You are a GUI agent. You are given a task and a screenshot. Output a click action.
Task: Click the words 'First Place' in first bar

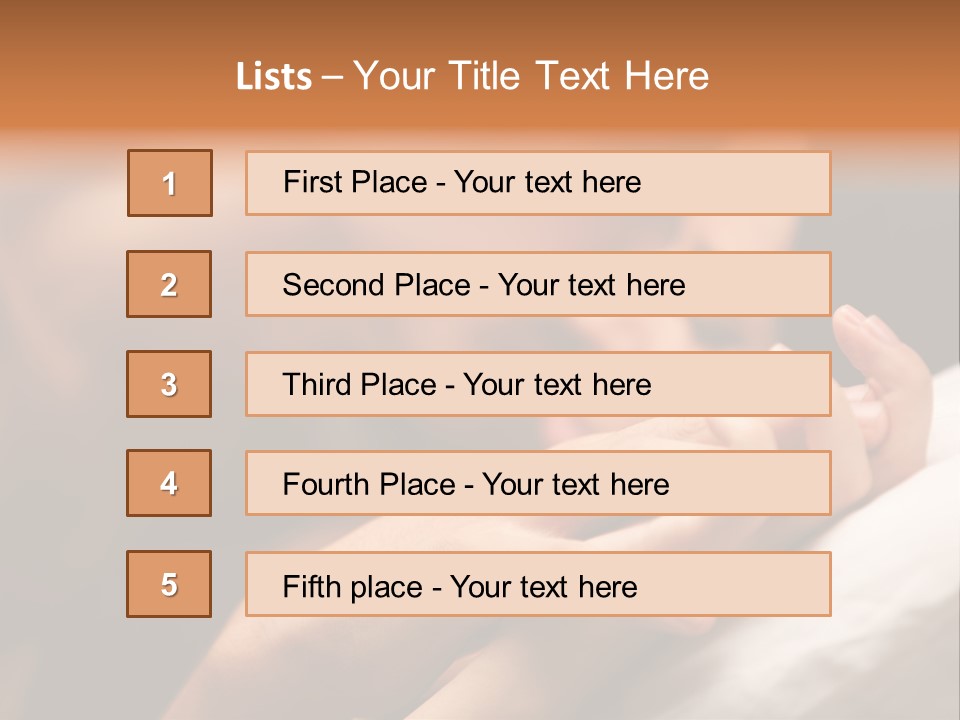coord(355,182)
